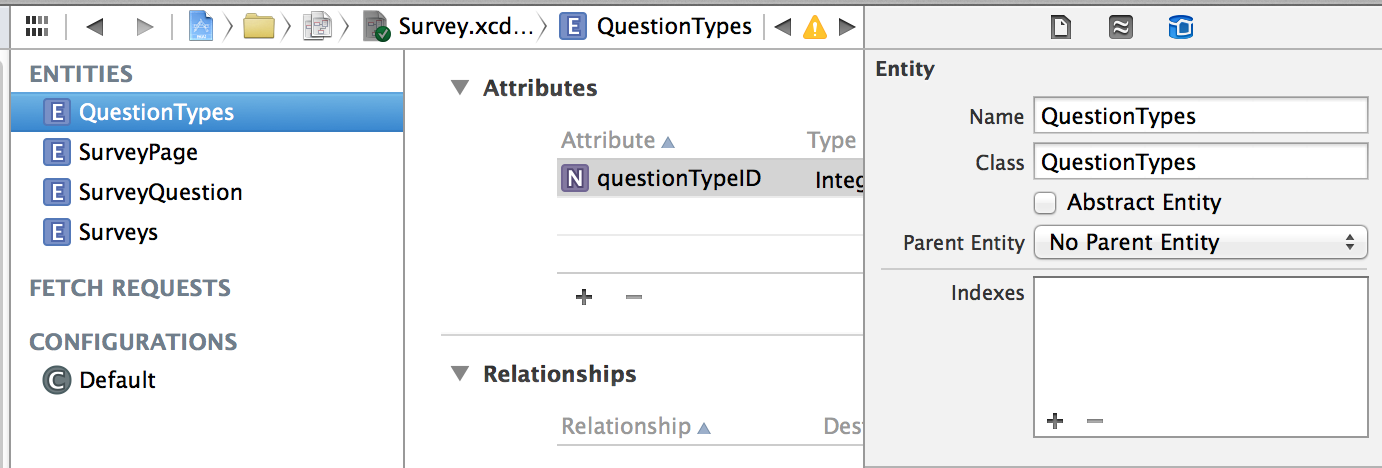Click the entity Name text field

(x=1200, y=116)
